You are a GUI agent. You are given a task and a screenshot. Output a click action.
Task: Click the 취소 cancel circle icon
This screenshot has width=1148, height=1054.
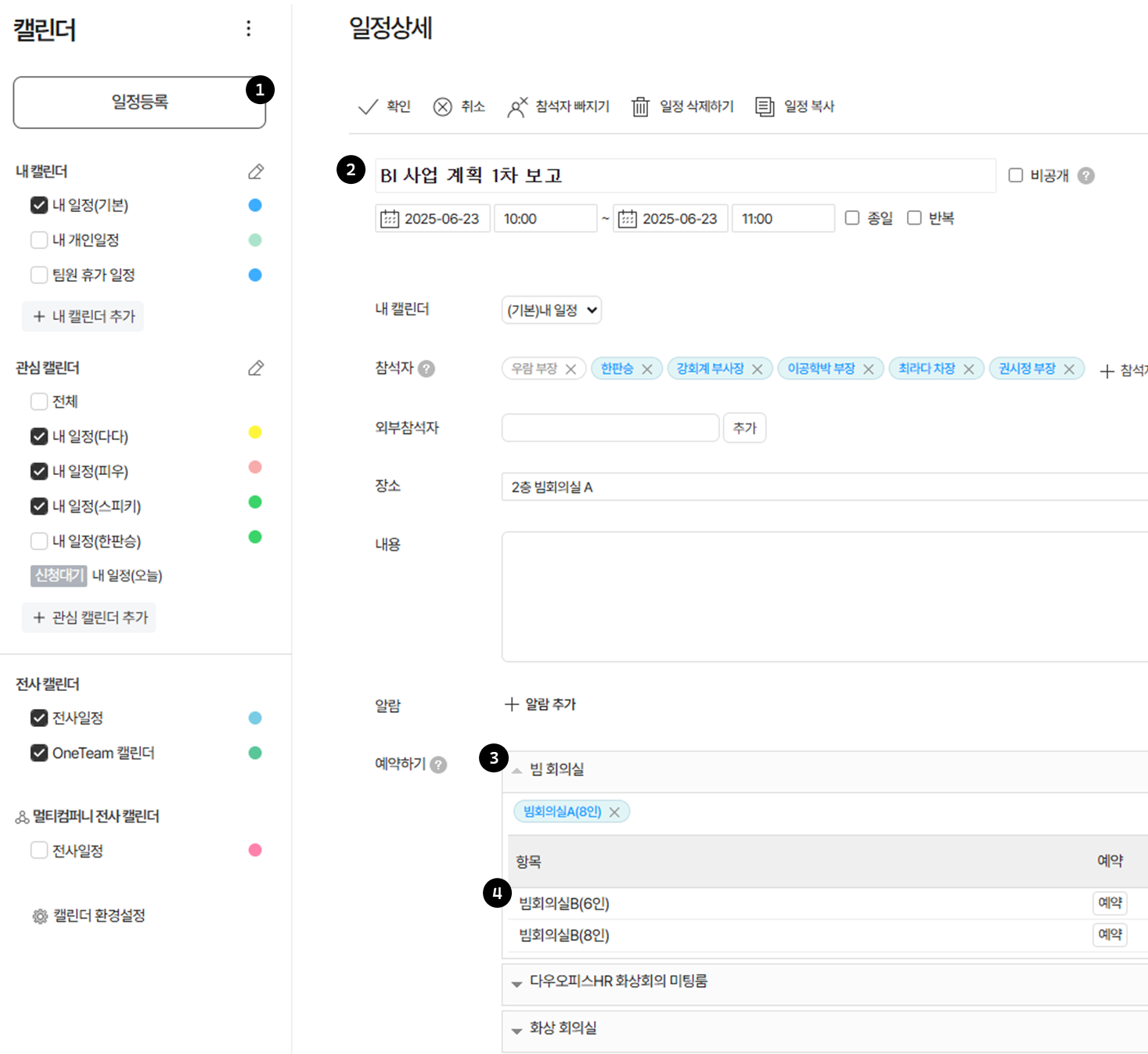[443, 106]
